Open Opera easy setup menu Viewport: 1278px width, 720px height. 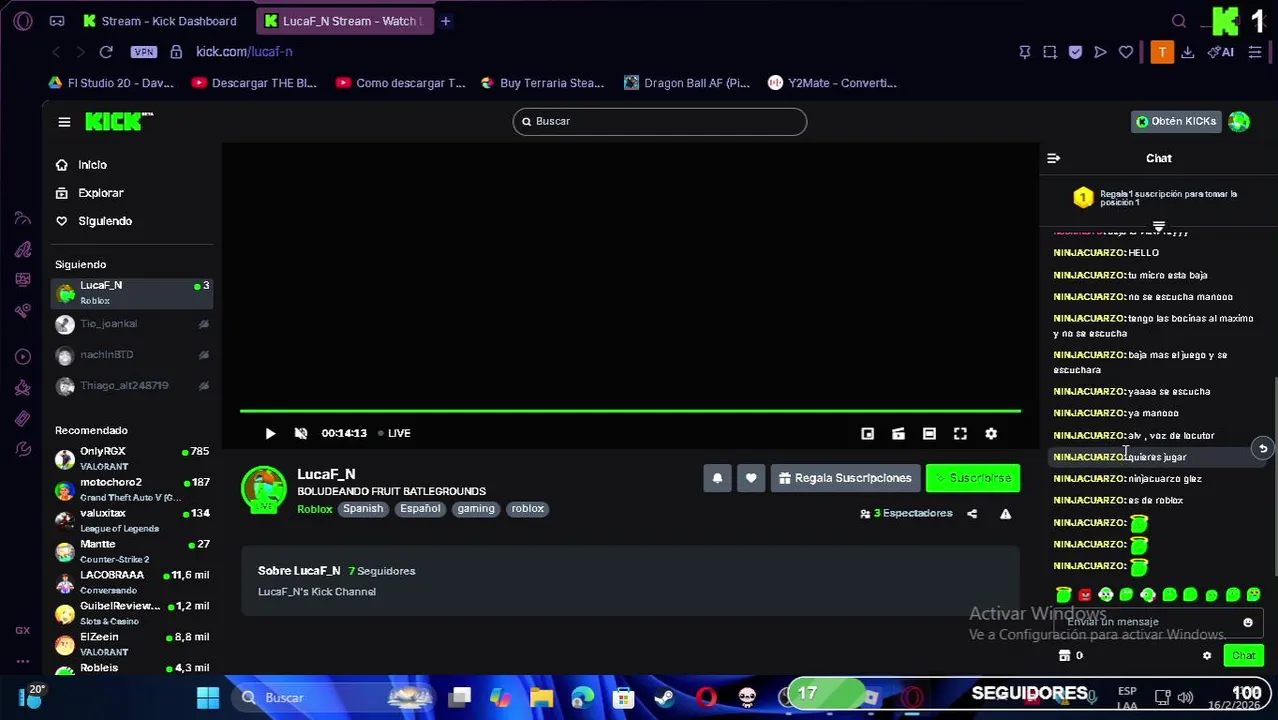(1255, 52)
